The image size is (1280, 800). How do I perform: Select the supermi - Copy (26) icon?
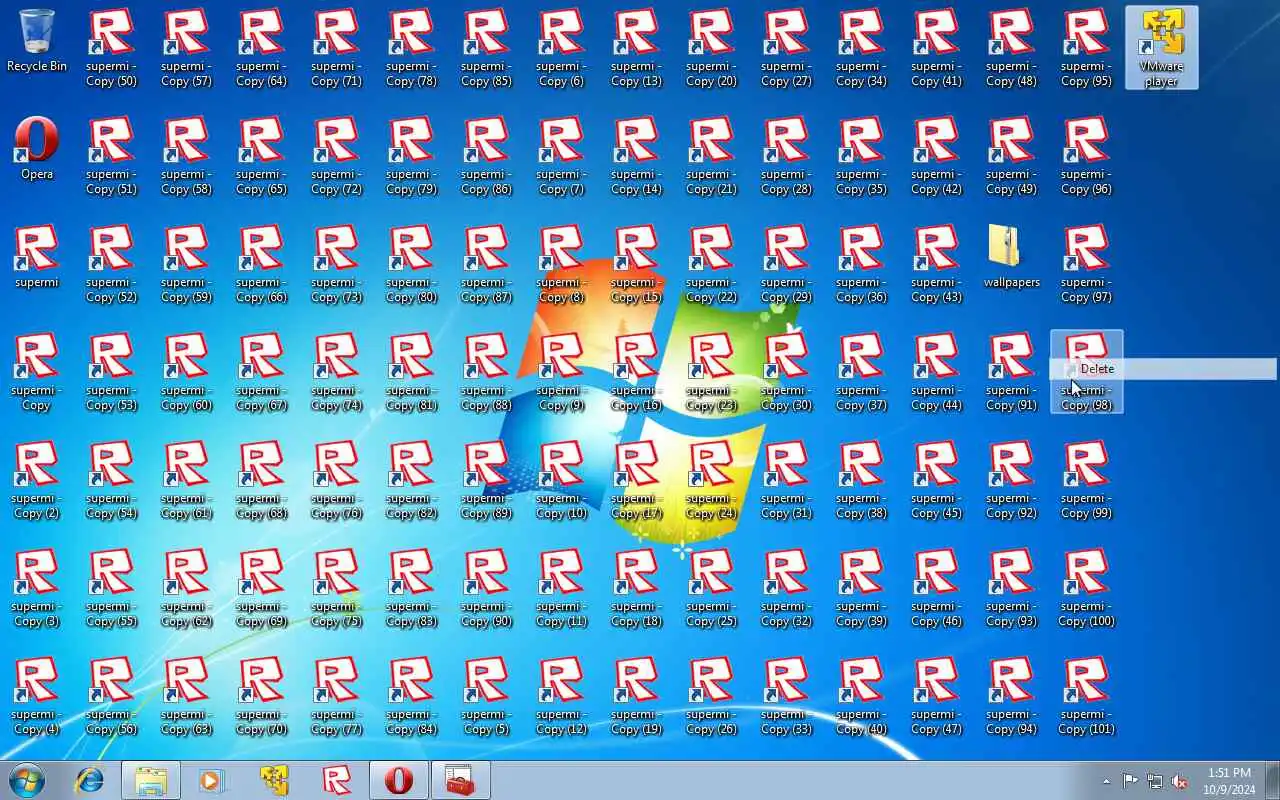pyautogui.click(x=711, y=695)
